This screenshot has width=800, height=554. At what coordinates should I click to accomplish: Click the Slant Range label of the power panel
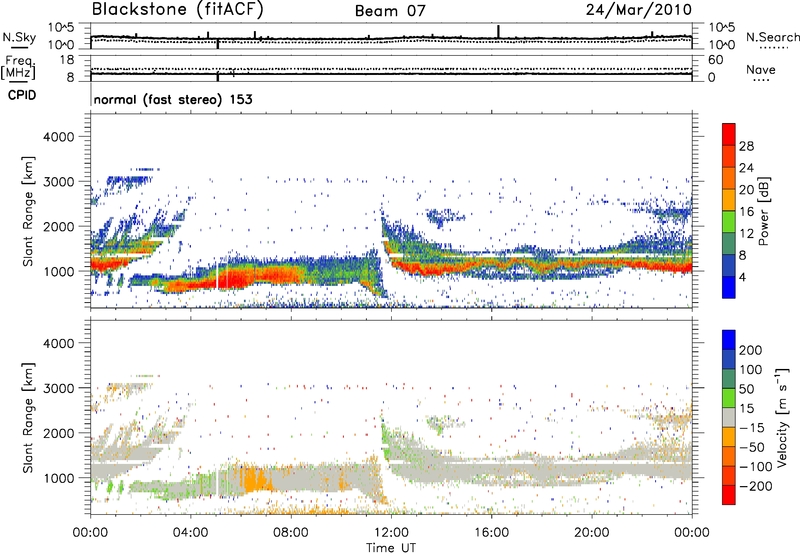tap(28, 211)
